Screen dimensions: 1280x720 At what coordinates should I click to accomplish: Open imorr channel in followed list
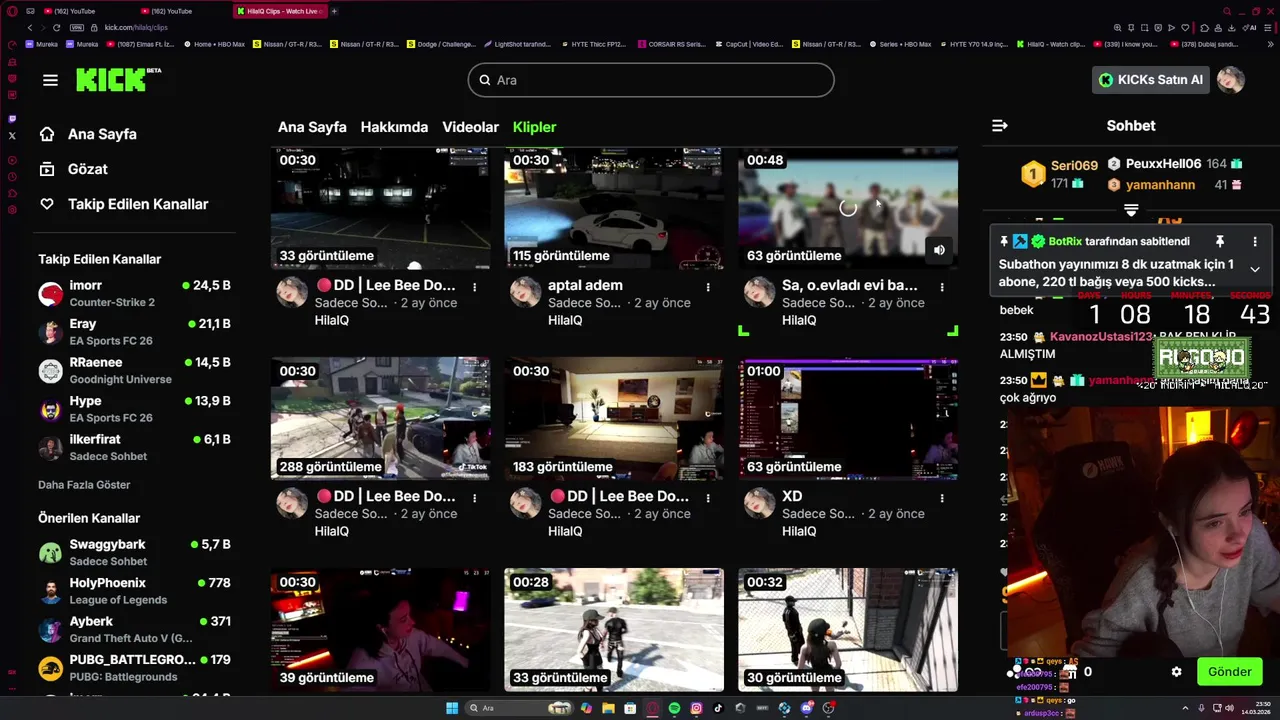[135, 293]
